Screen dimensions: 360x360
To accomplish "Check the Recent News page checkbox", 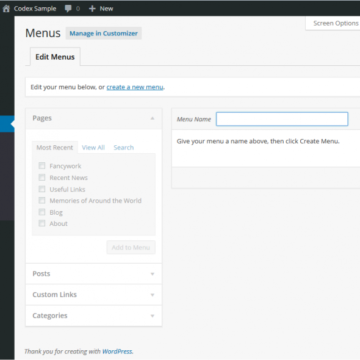I will [42, 177].
